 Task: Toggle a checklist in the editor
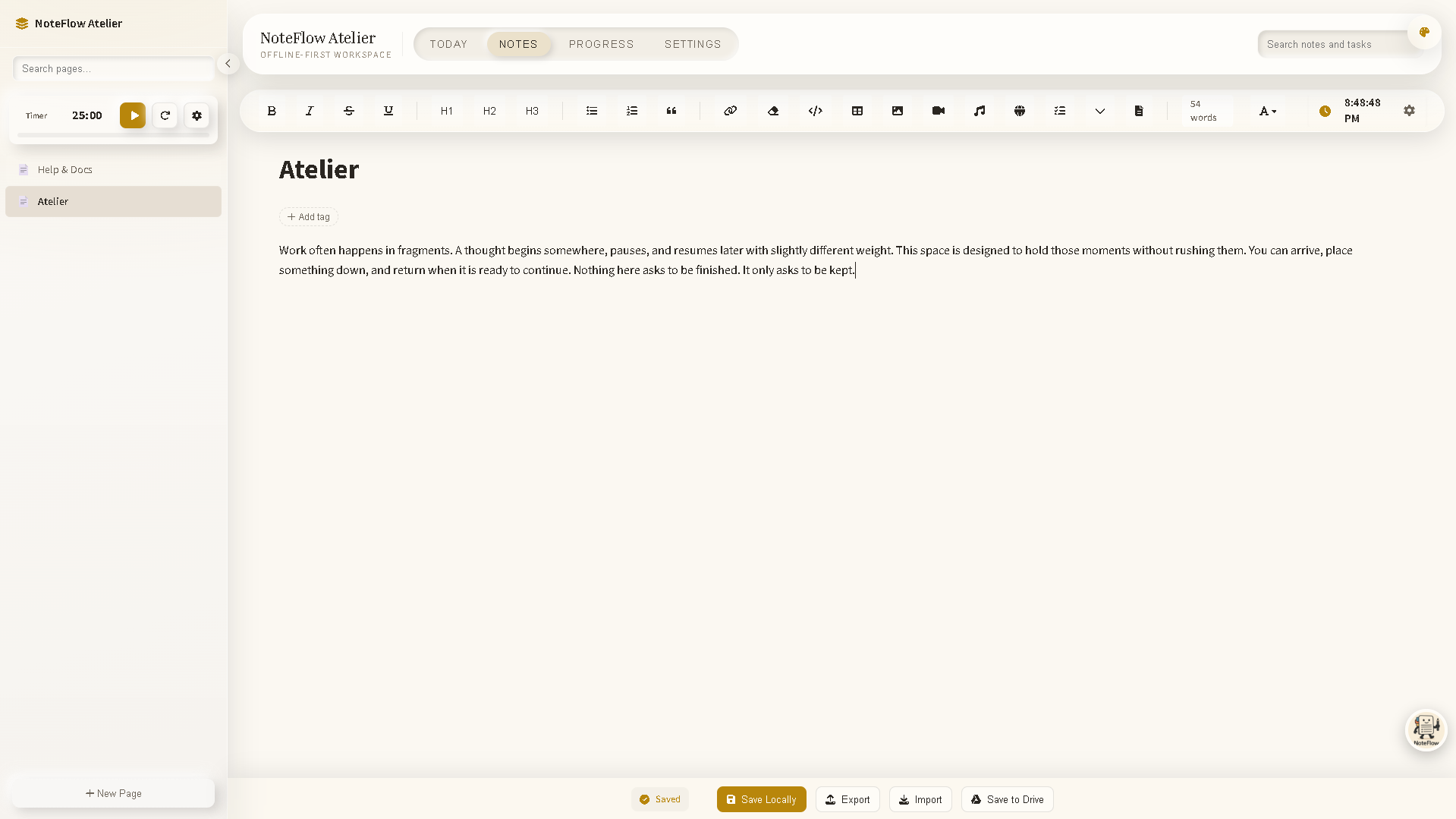pos(1059,111)
